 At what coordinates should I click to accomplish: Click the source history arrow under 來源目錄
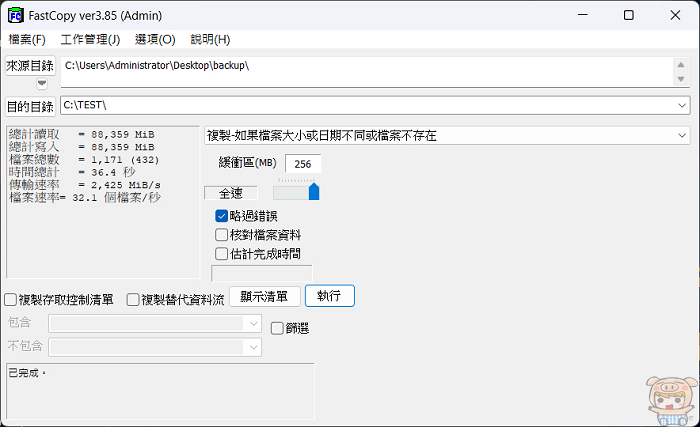click(x=42, y=84)
